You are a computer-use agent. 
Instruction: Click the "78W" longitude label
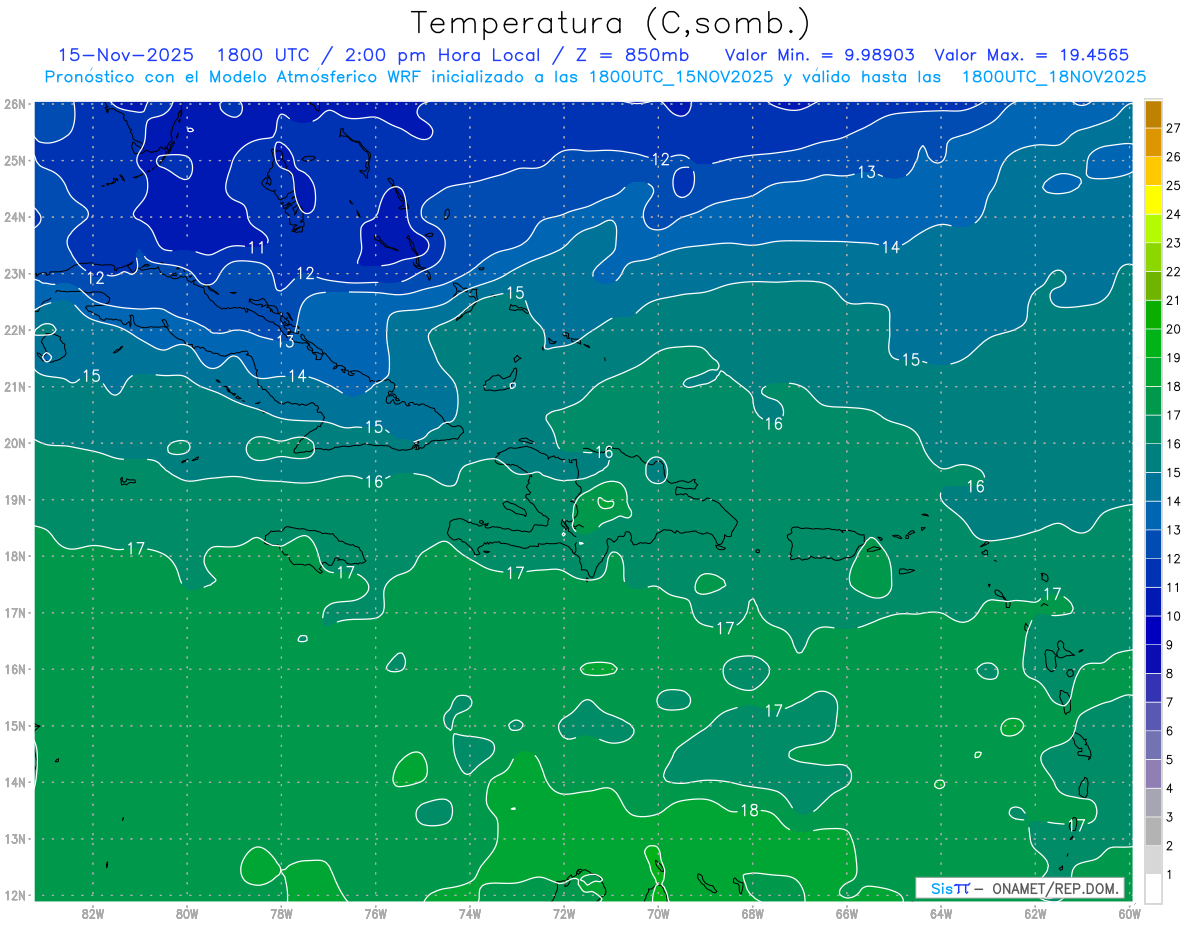tap(281, 913)
